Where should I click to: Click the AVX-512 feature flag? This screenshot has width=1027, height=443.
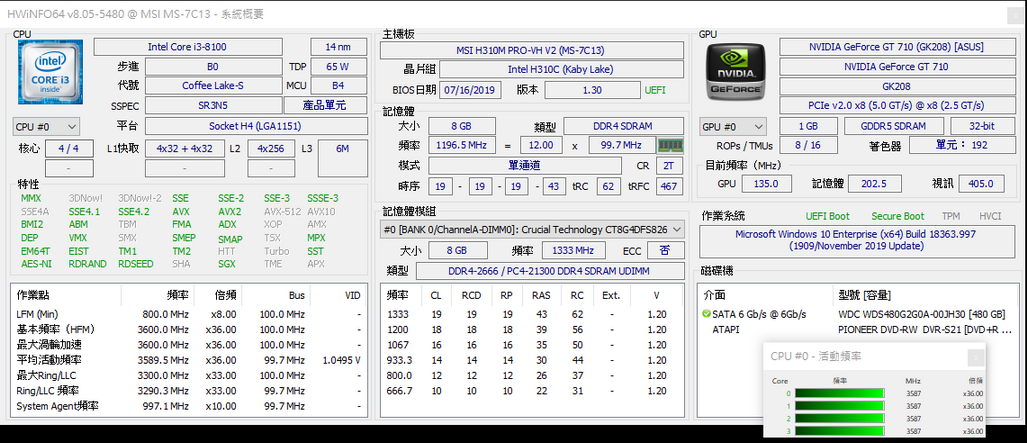coord(282,212)
